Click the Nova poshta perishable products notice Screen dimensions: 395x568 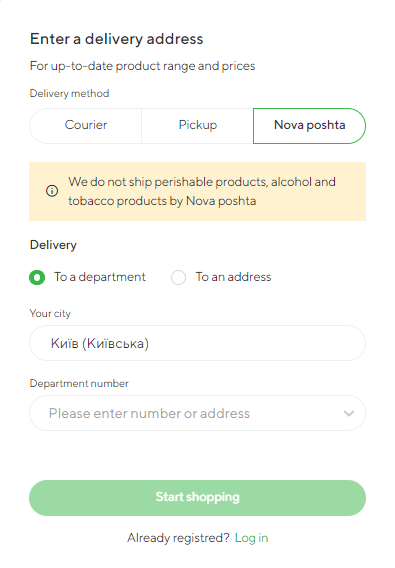click(198, 191)
